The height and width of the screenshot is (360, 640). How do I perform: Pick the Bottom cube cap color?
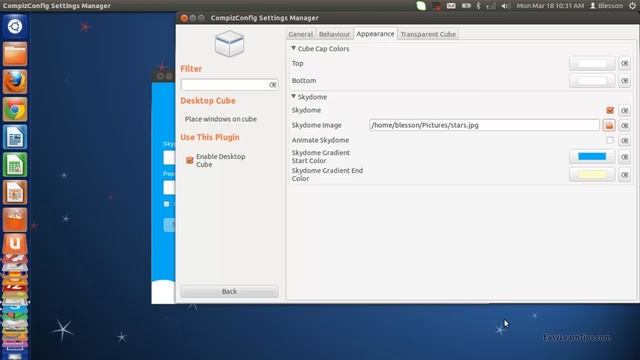[x=592, y=80]
